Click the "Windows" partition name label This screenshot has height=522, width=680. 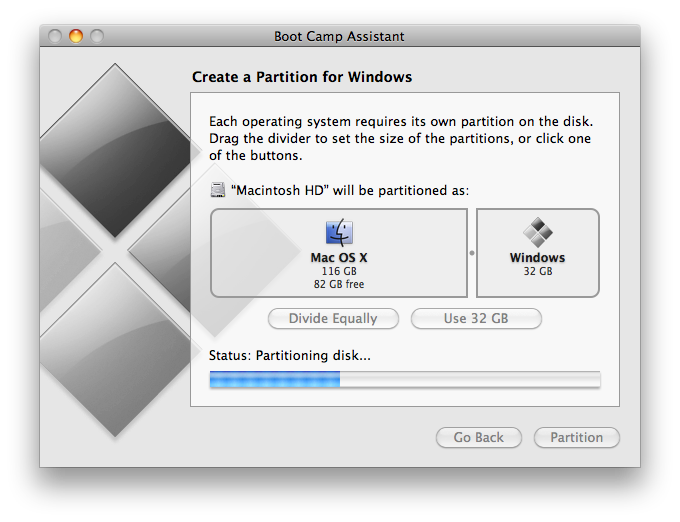tap(538, 258)
